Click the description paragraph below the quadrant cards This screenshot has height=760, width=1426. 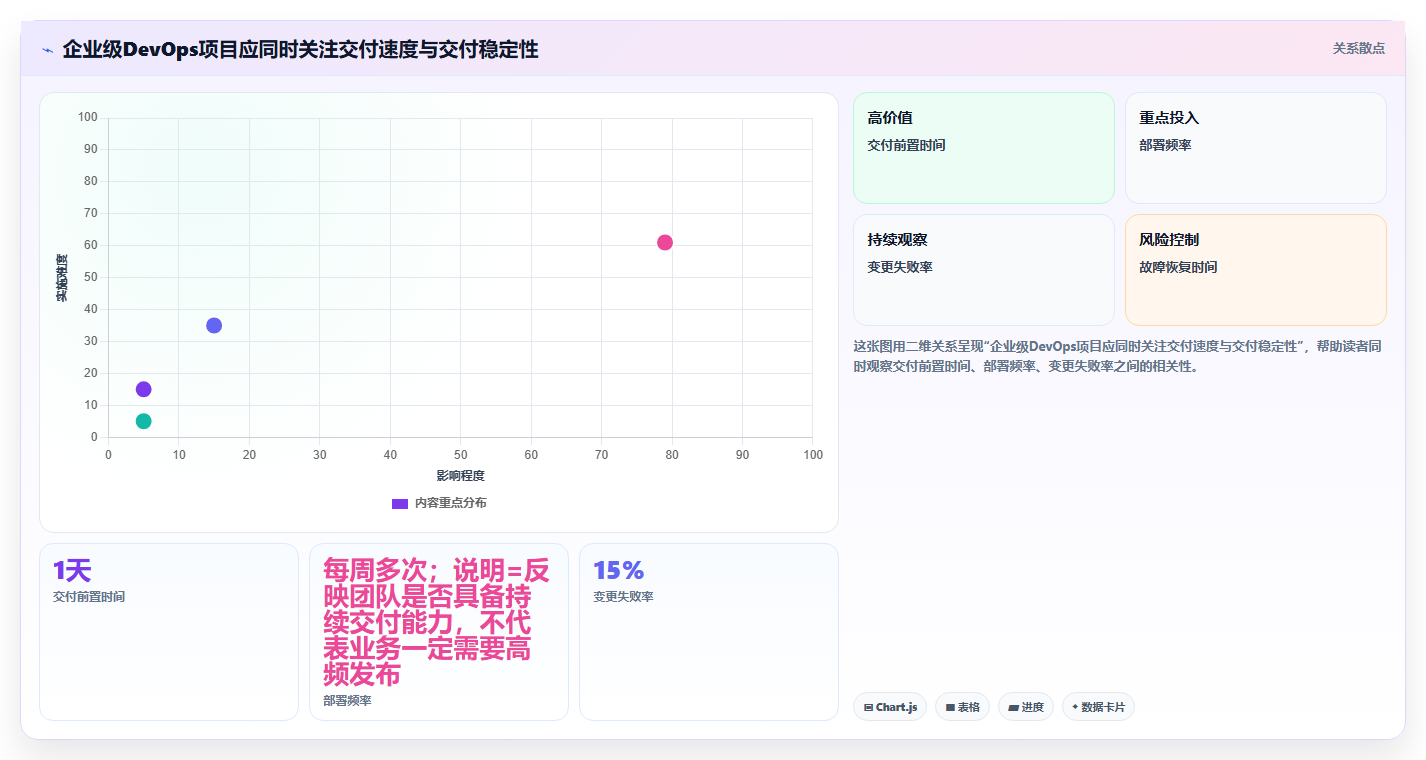[x=1118, y=356]
